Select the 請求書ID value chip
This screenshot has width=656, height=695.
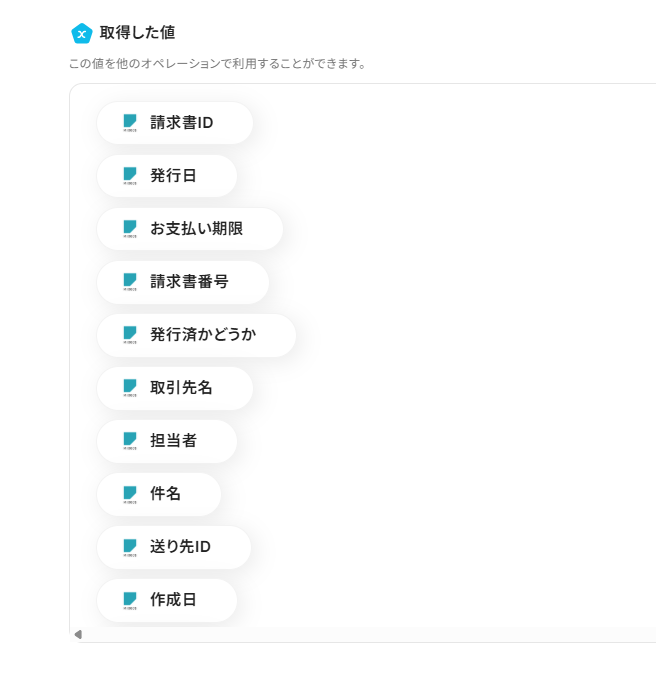click(181, 123)
